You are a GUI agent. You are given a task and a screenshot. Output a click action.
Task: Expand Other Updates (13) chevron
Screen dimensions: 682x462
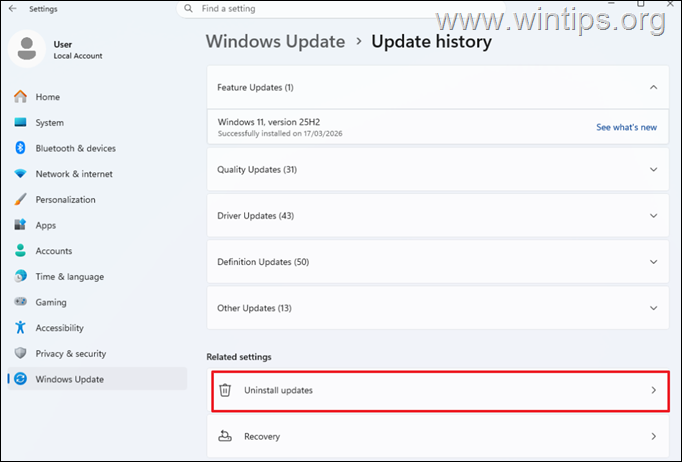(653, 308)
